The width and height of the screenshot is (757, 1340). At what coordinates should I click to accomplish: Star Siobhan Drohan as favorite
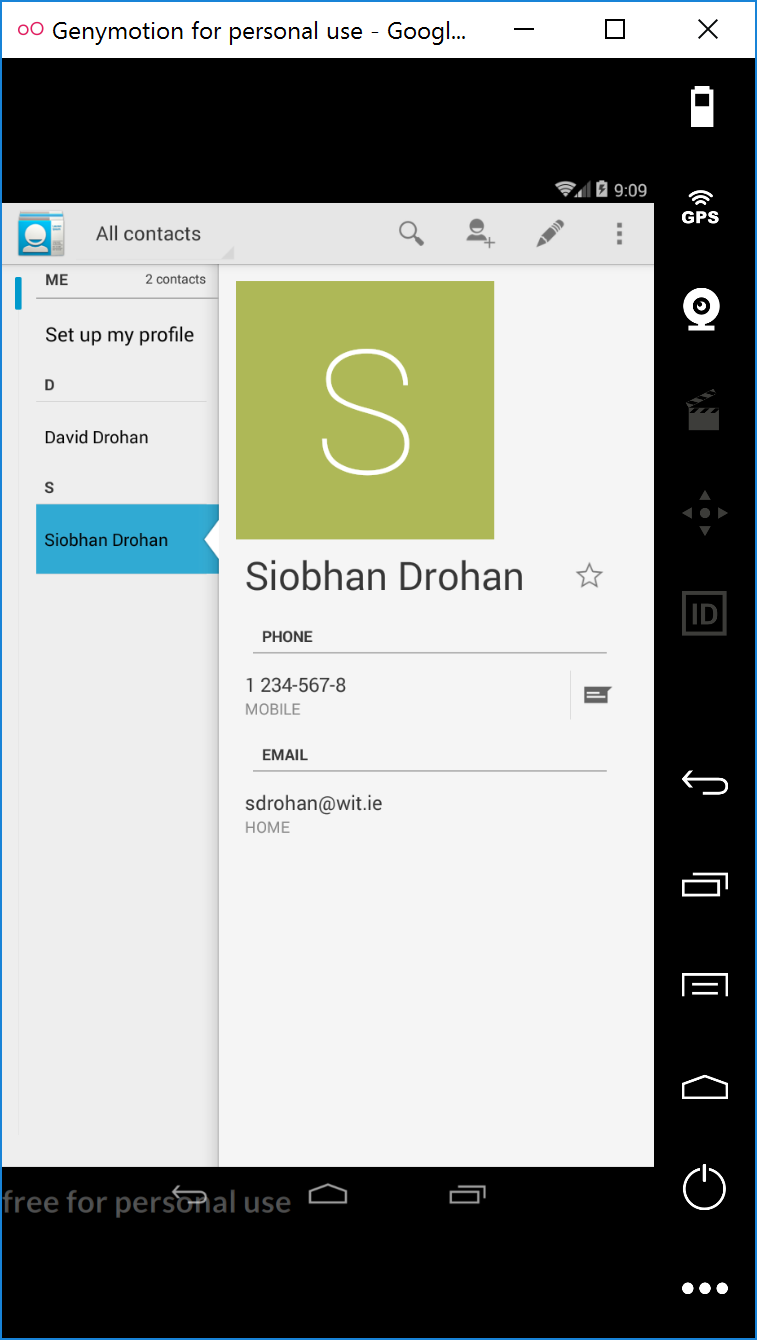coord(589,575)
